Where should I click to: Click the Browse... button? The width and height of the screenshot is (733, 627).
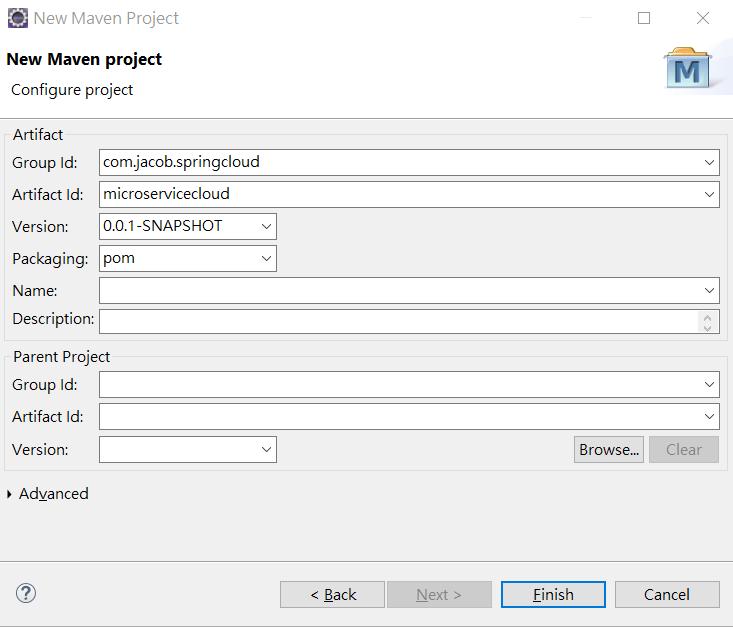coord(609,449)
